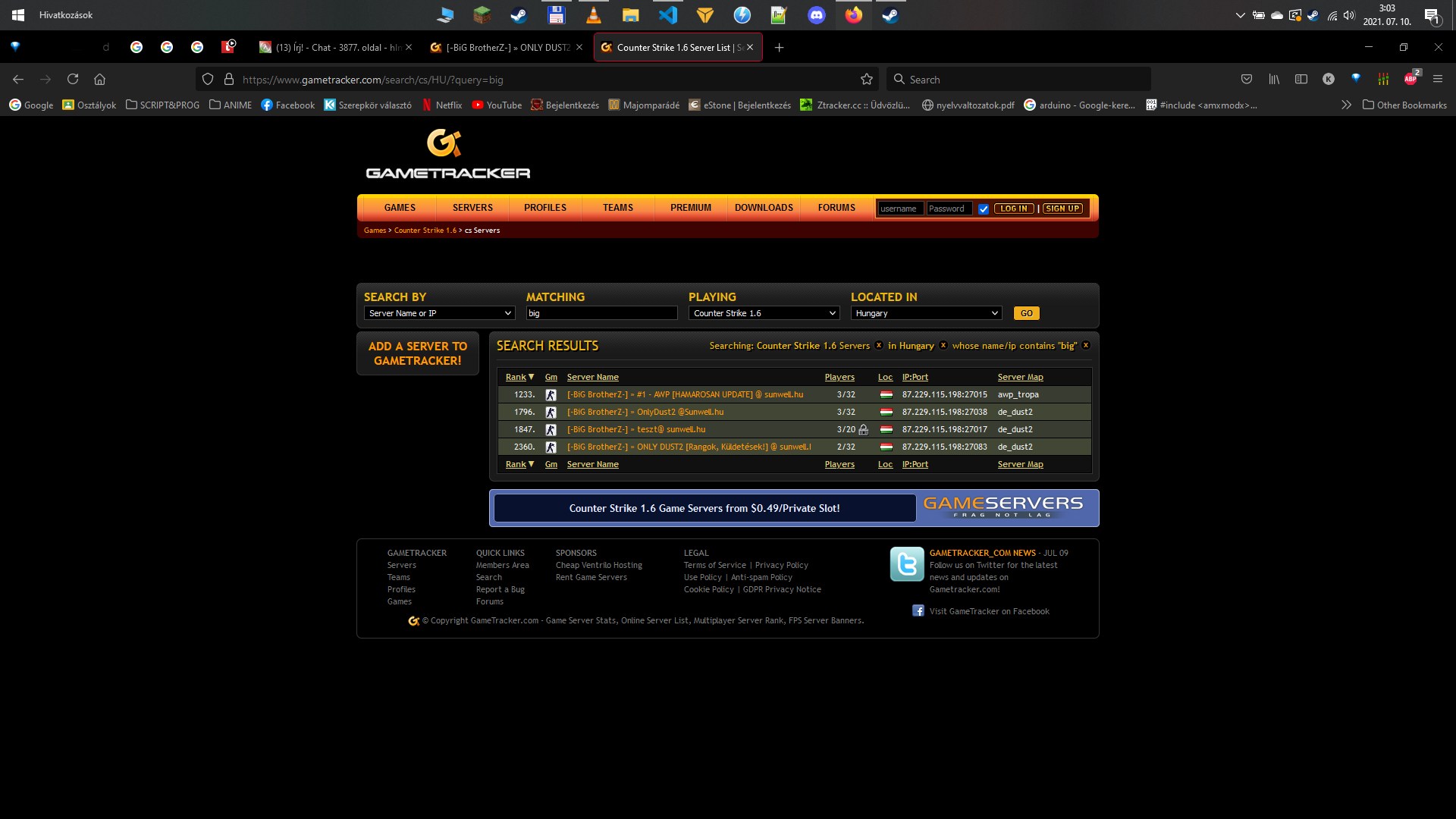The image size is (1456, 819).
Task: Open a new browser tab
Action: point(779,47)
